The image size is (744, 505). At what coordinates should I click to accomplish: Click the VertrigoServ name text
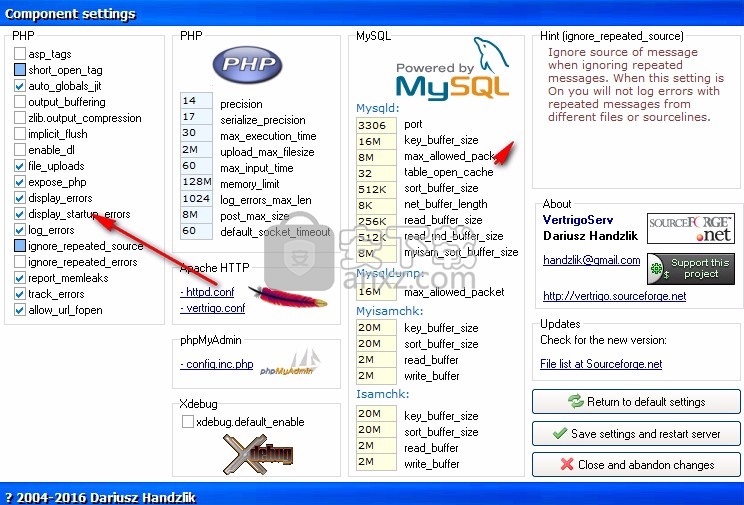click(x=578, y=220)
